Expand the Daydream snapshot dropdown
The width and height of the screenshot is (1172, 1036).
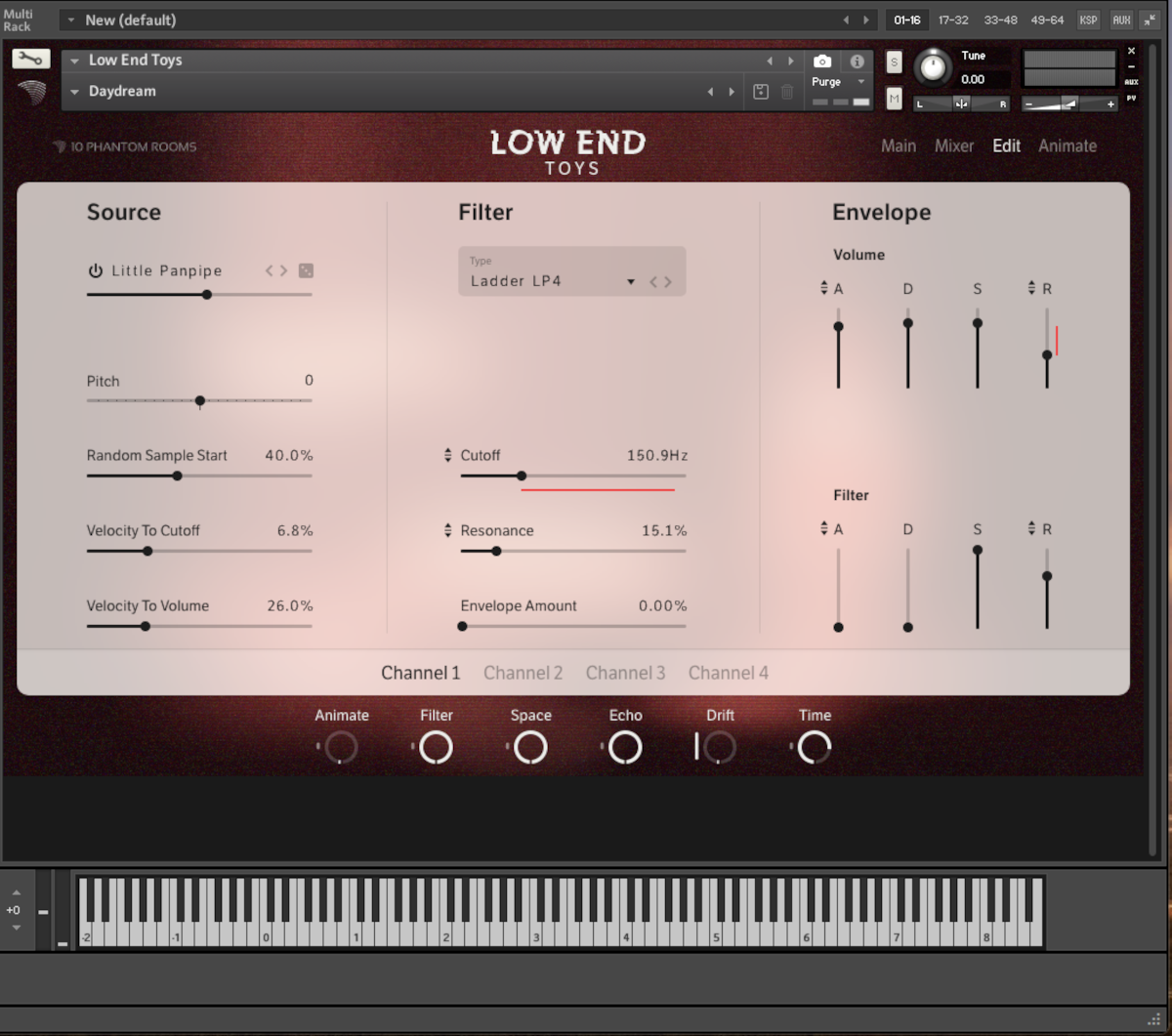point(74,92)
